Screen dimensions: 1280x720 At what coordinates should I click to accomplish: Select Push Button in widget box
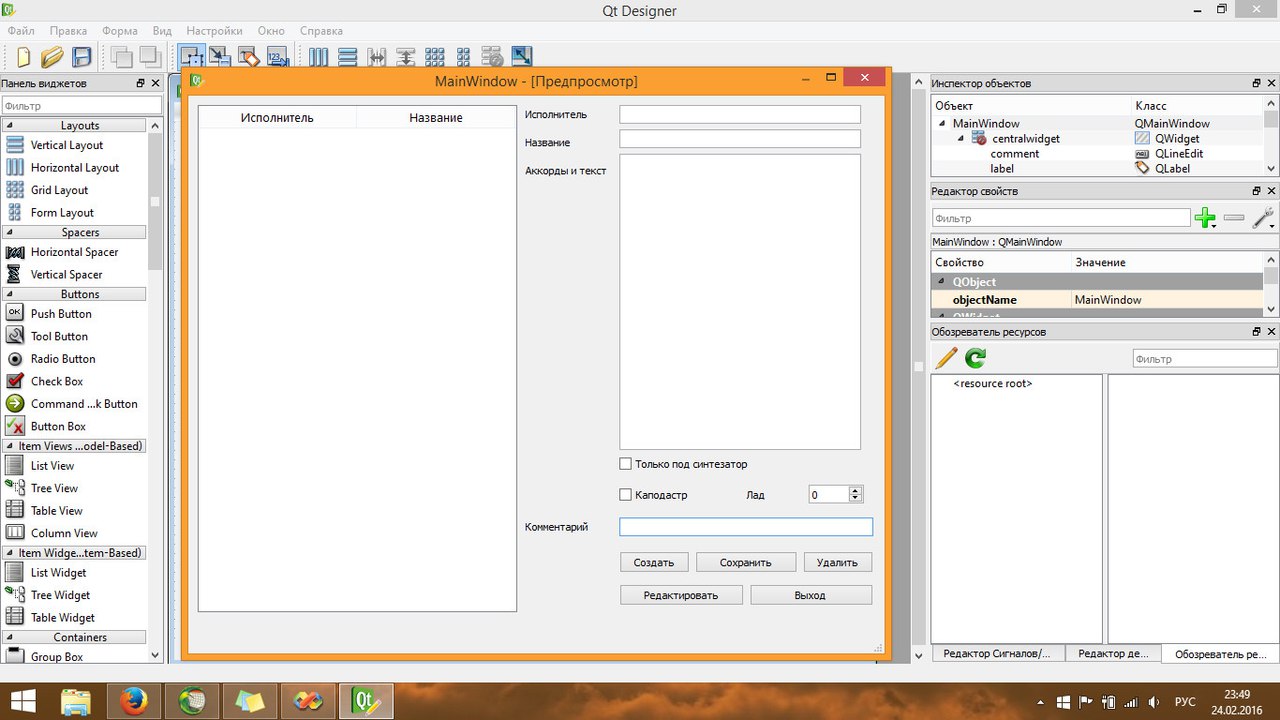61,314
